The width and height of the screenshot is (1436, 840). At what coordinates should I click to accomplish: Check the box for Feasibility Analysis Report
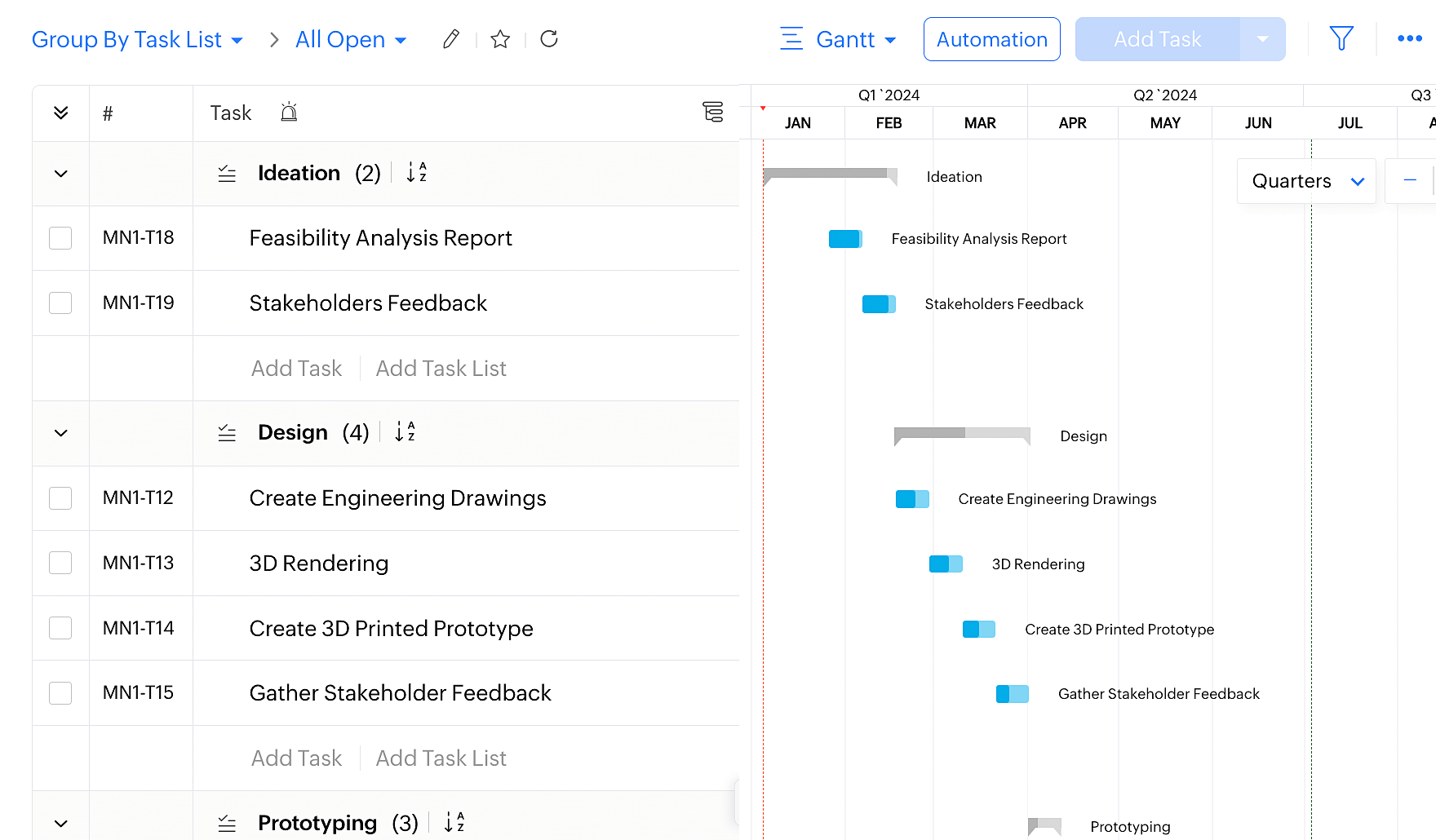pyautogui.click(x=60, y=238)
